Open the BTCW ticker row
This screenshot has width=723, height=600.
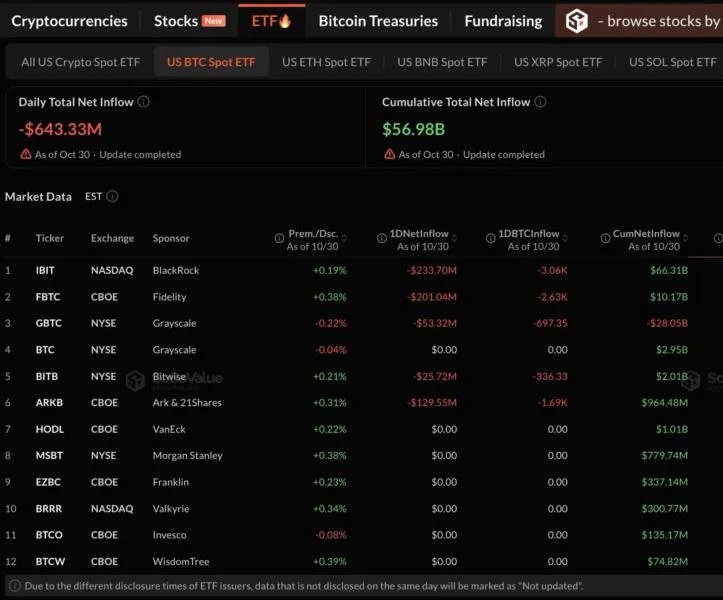tap(50, 562)
